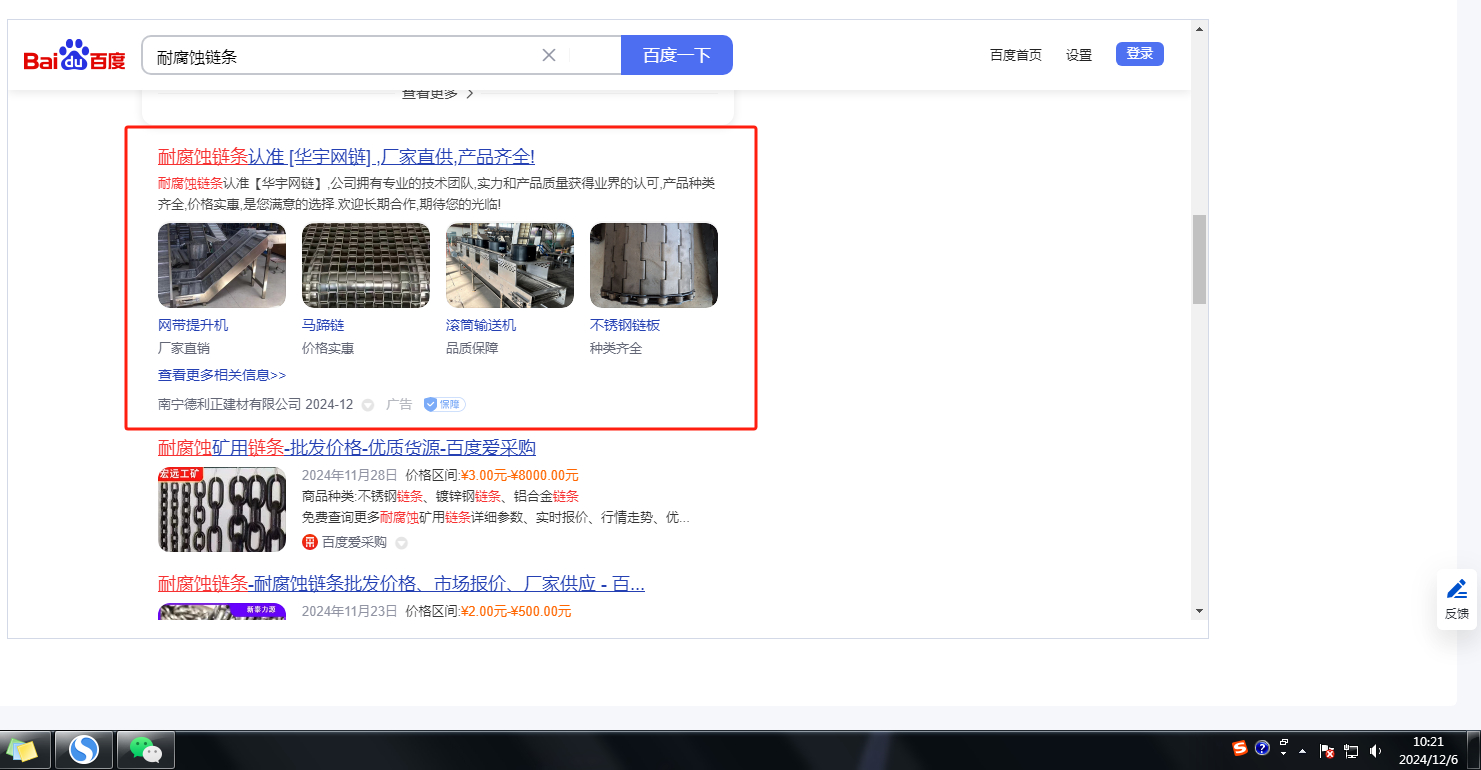This screenshot has width=1481, height=770.
Task: Click the 登录 login button
Action: [1140, 54]
